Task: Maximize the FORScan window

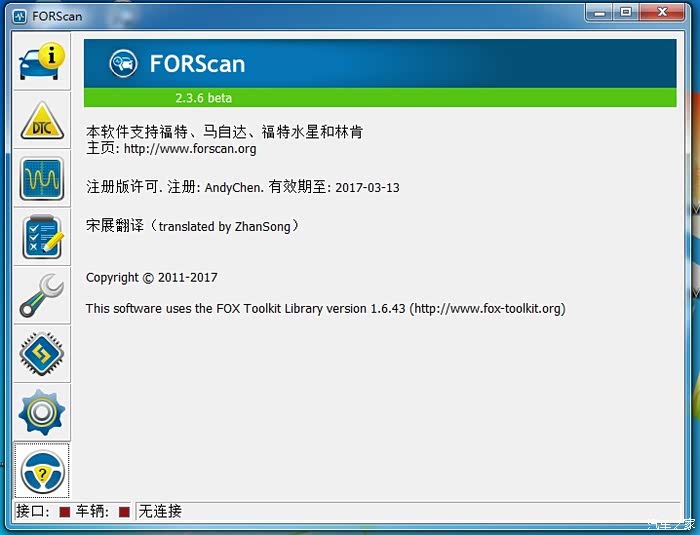Action: pos(626,13)
